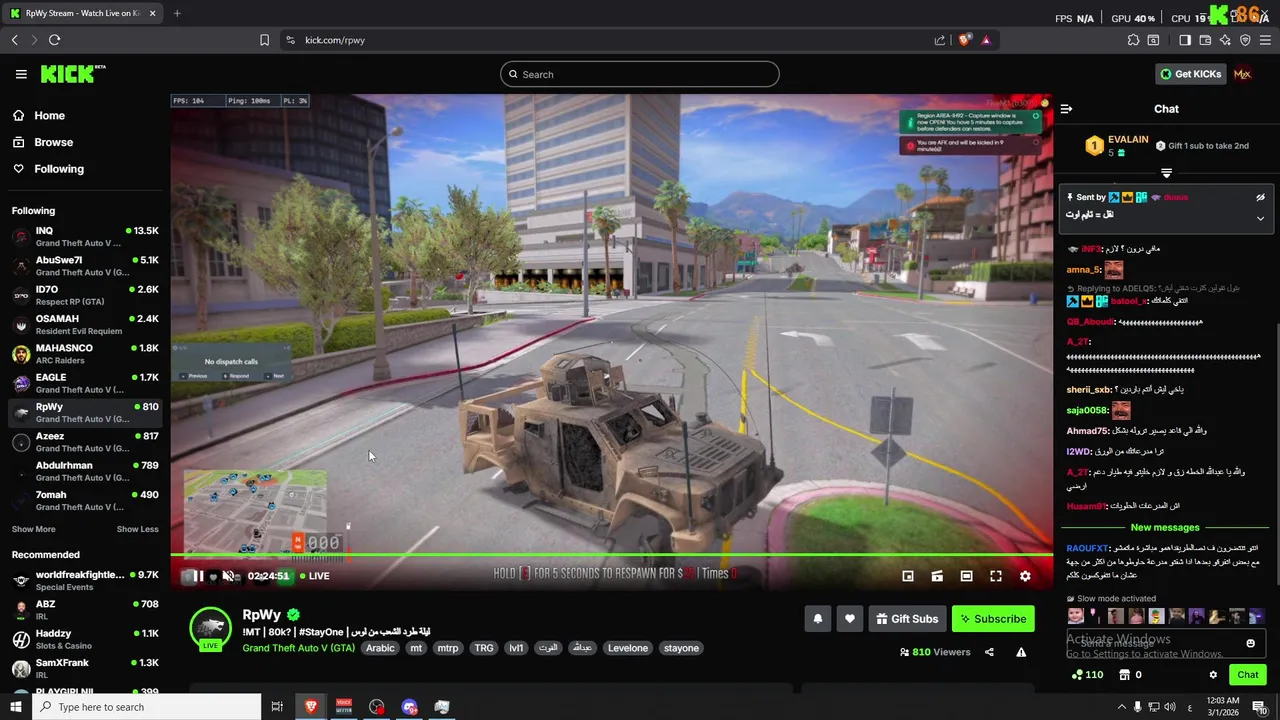Go to Home in the sidebar

(49, 116)
